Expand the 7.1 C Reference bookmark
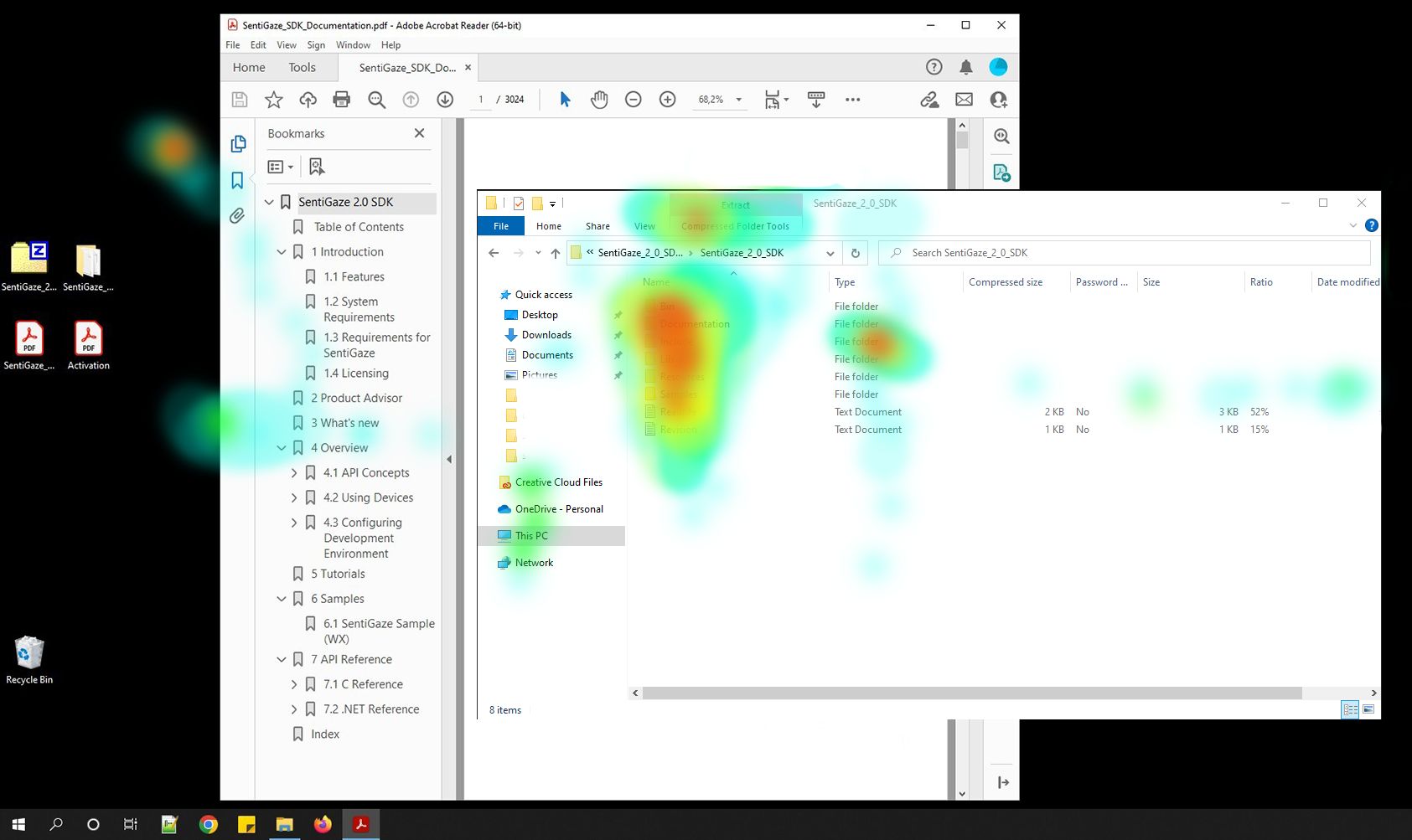 [294, 684]
